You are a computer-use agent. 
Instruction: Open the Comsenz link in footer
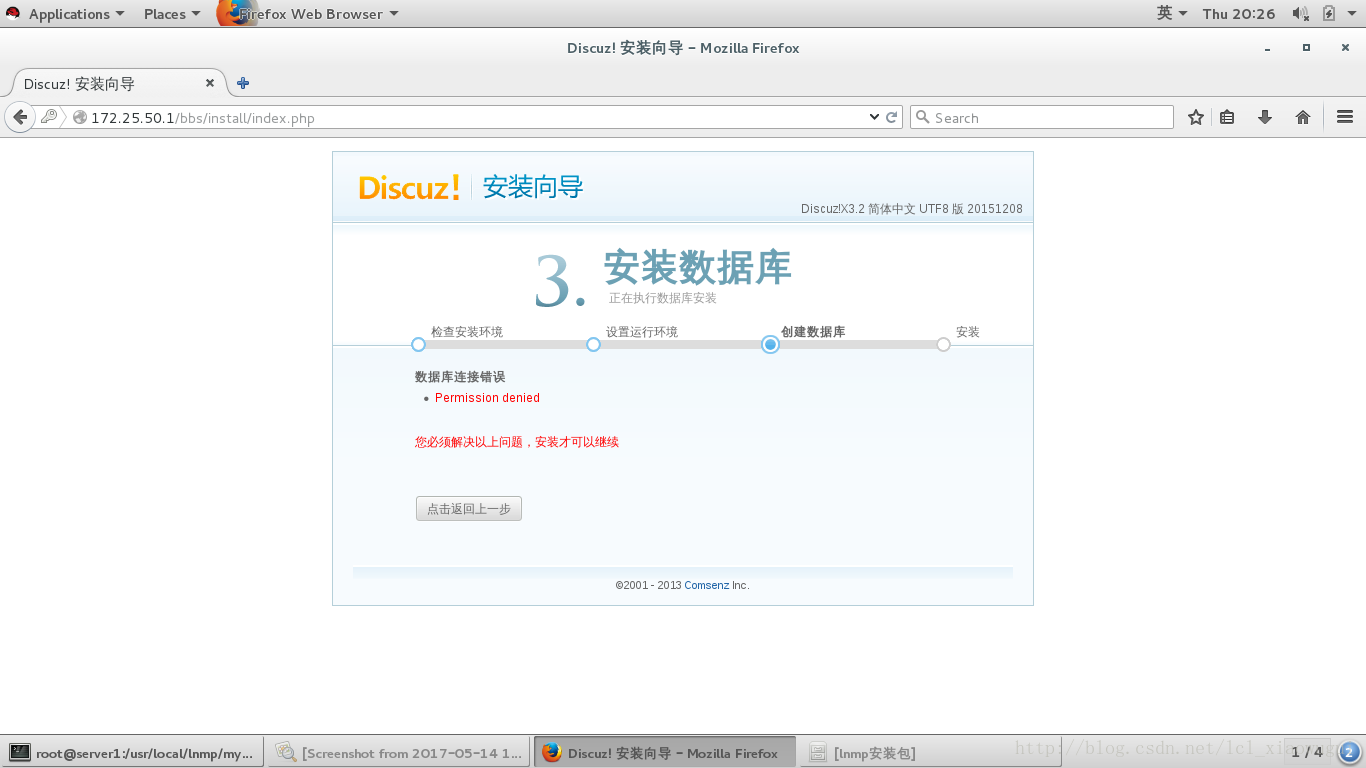point(706,585)
